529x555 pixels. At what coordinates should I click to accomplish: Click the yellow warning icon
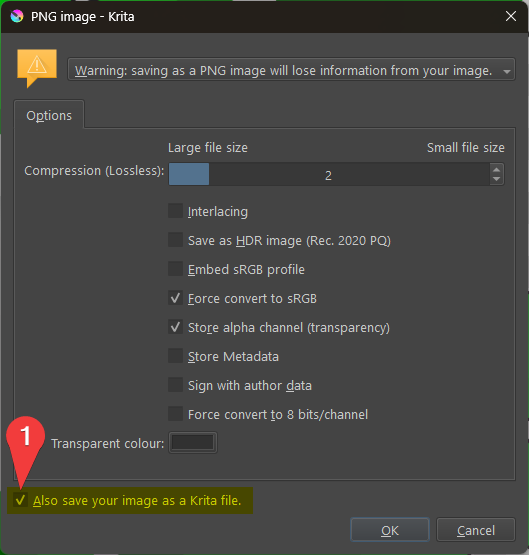[37, 68]
